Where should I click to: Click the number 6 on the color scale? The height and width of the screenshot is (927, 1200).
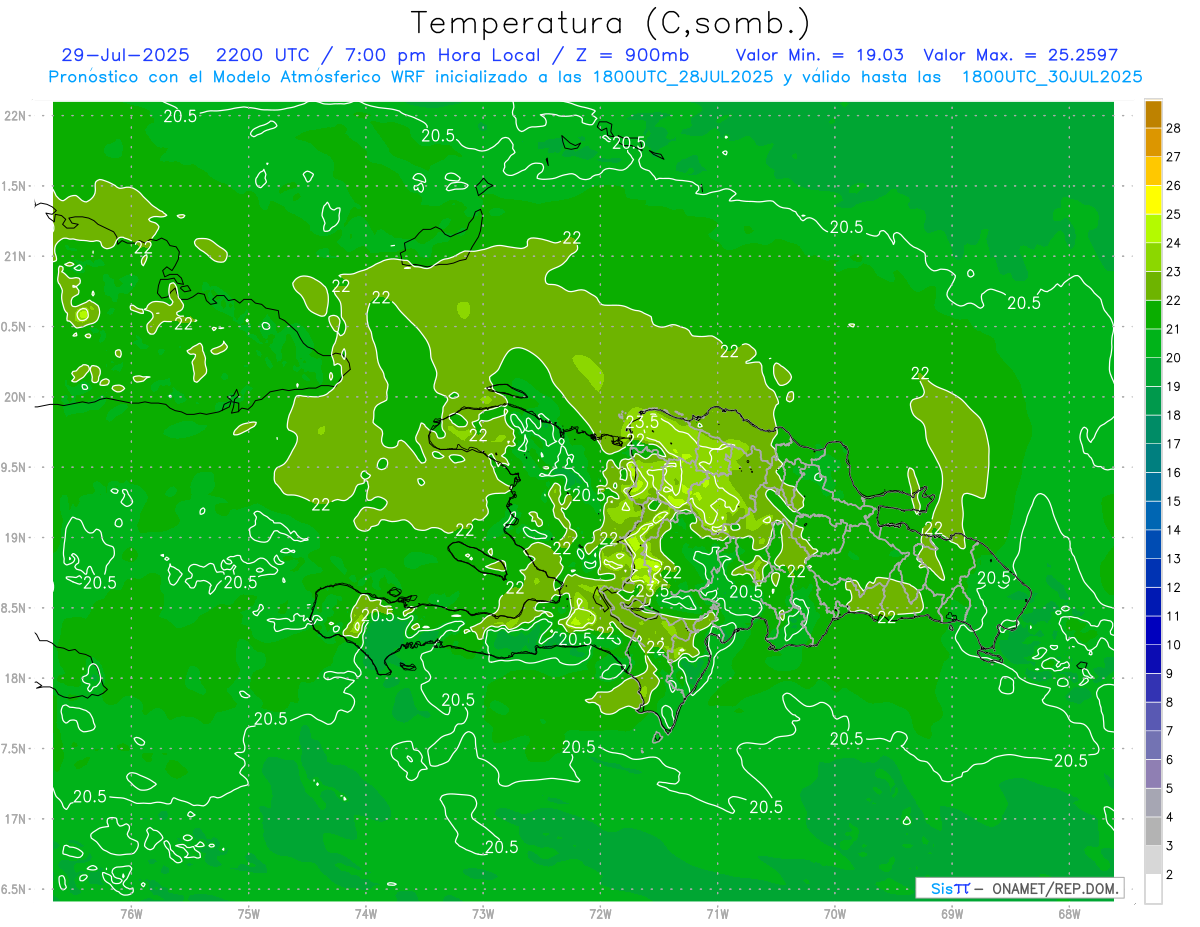click(1171, 760)
